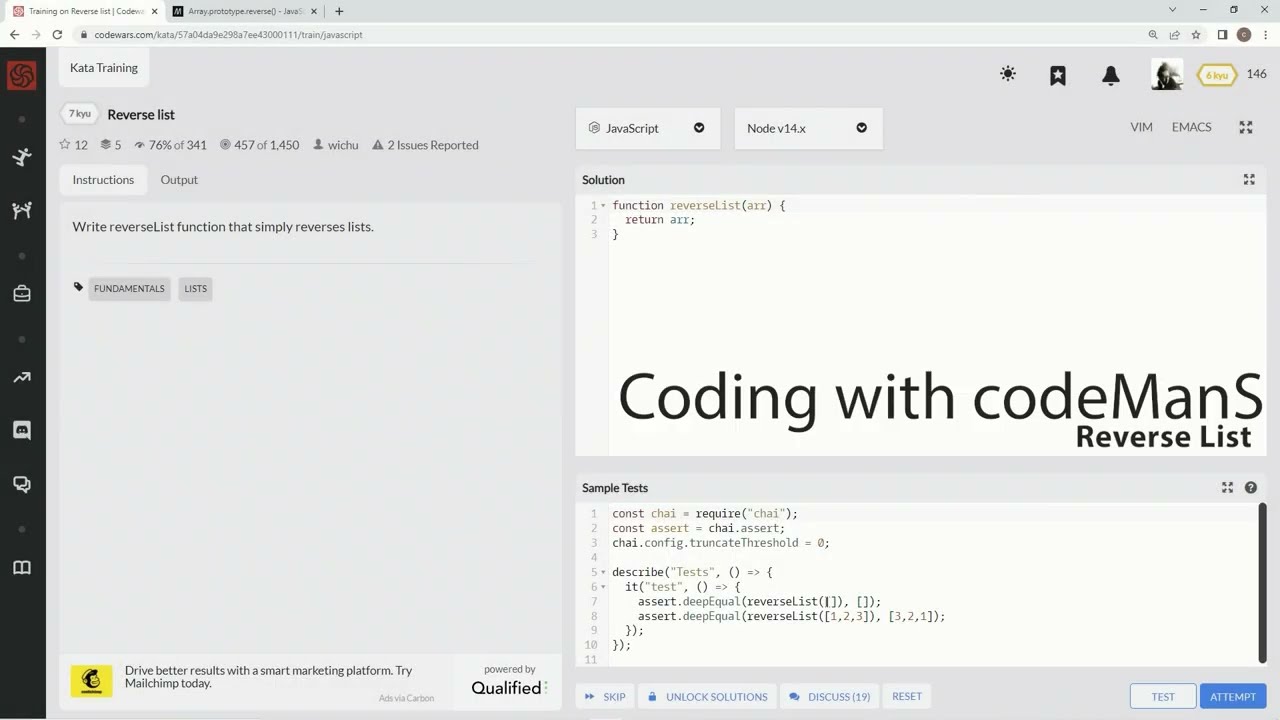Viewport: 1280px width, 720px height.
Task: Collapse code fold arrow on solution line 1
Action: [x=603, y=206]
